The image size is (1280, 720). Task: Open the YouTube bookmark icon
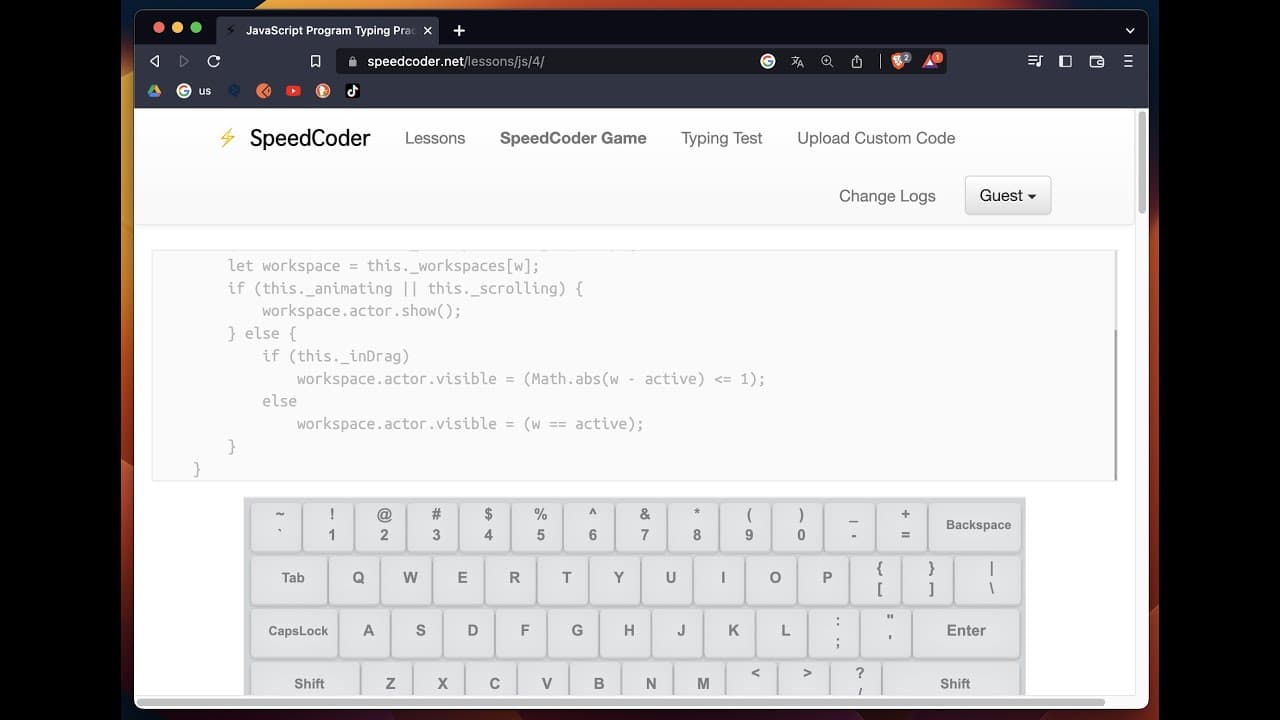click(293, 90)
